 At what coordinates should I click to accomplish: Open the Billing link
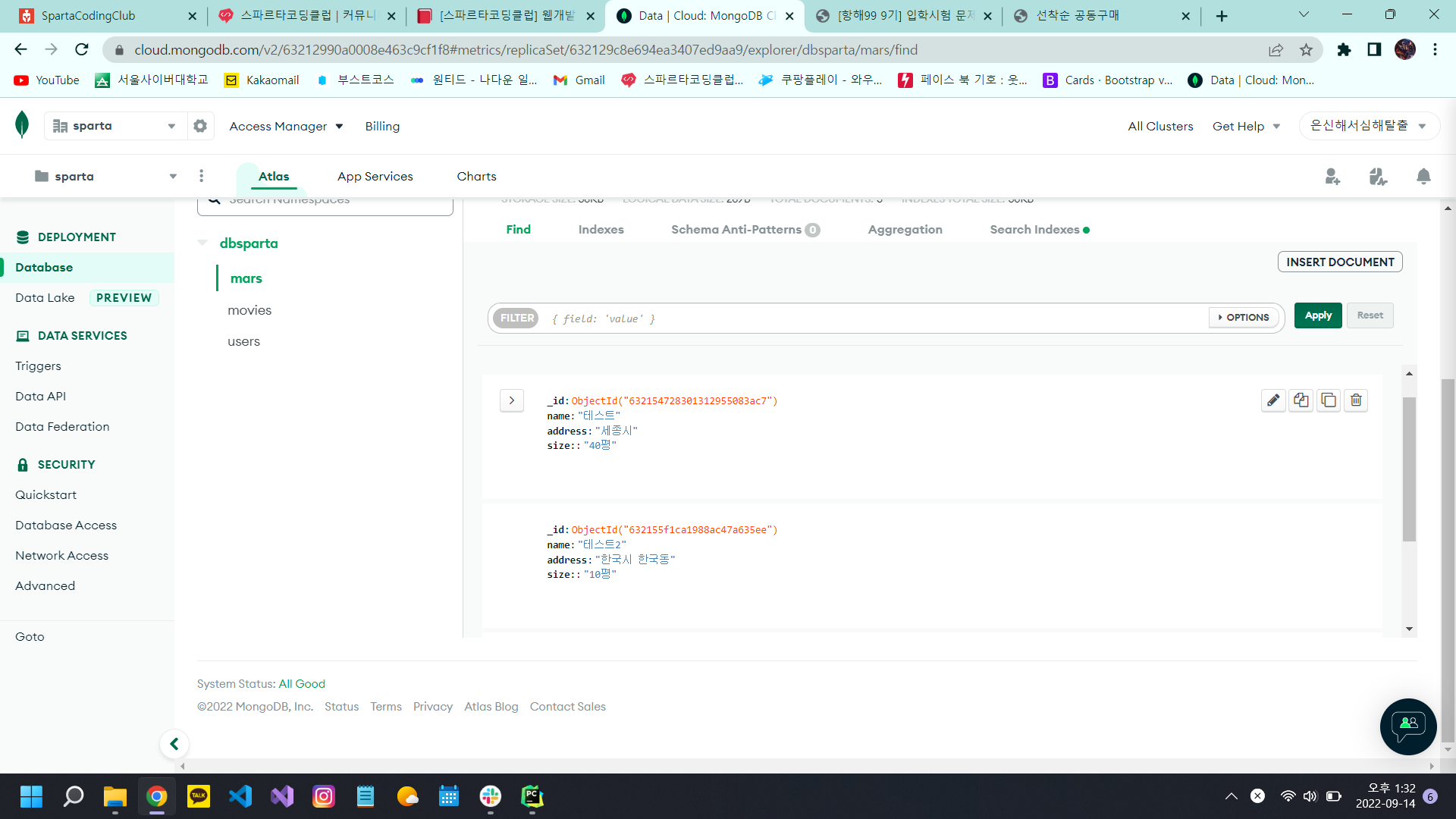[x=382, y=127]
